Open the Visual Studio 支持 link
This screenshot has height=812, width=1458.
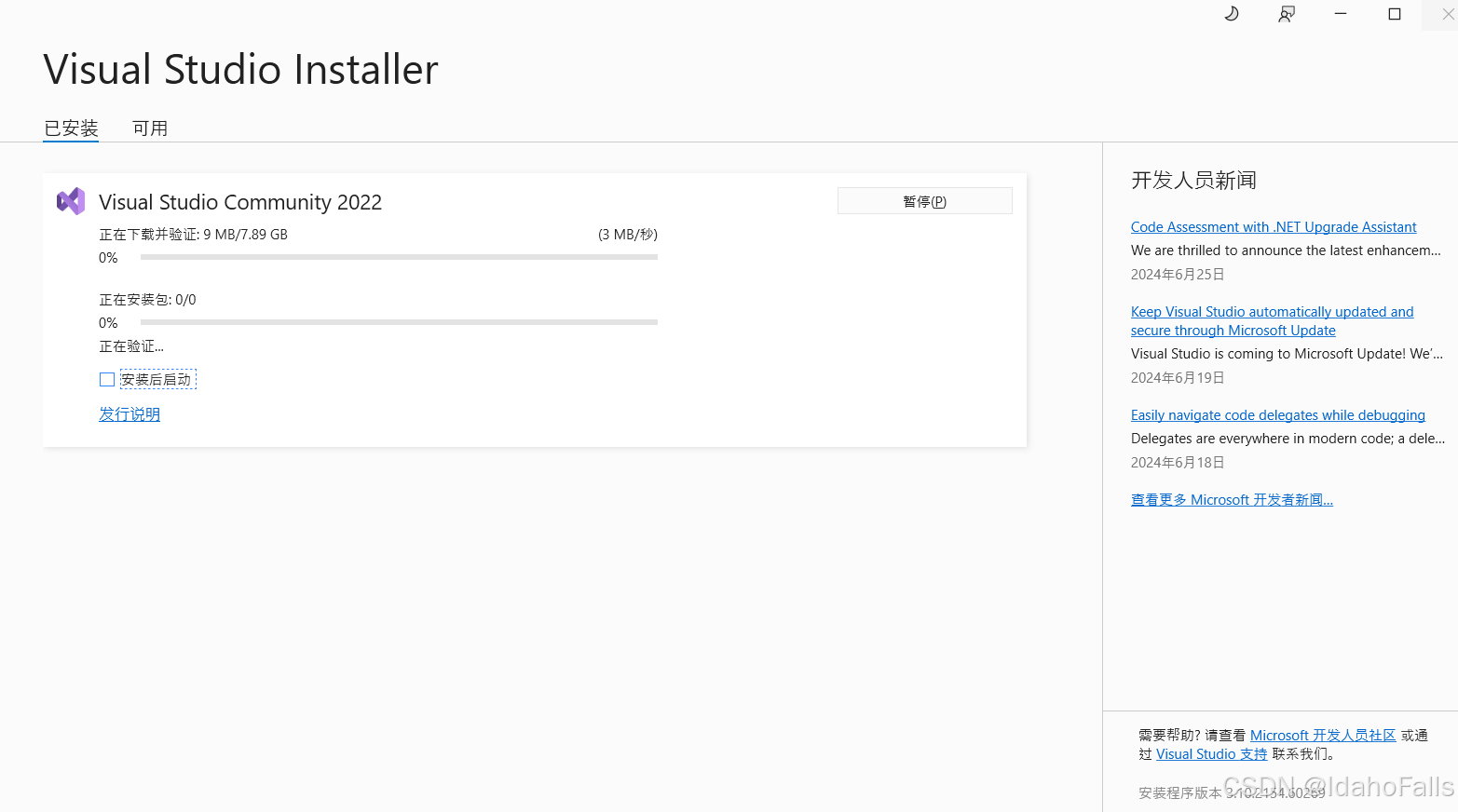pos(1212,754)
